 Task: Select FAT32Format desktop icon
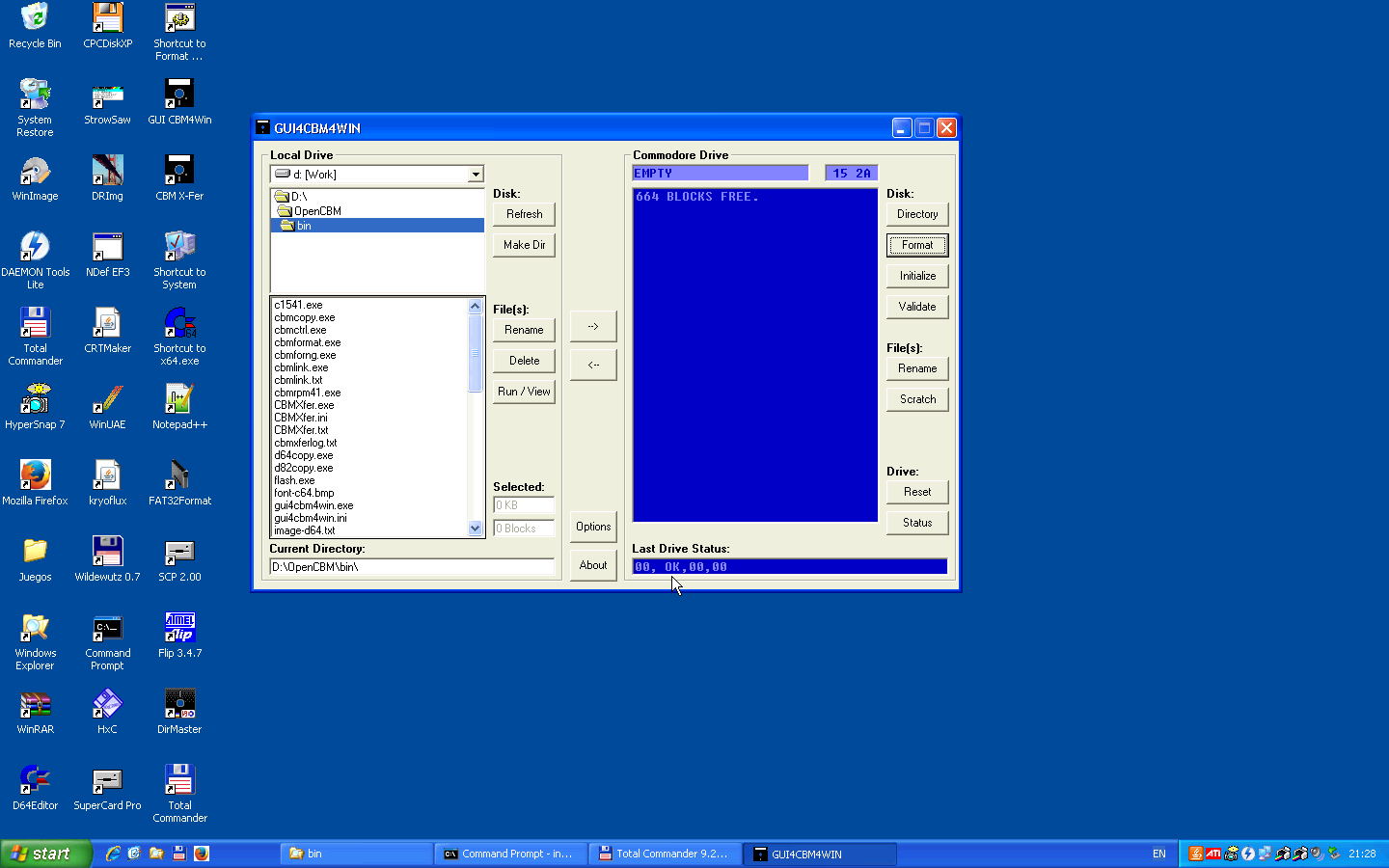(179, 483)
